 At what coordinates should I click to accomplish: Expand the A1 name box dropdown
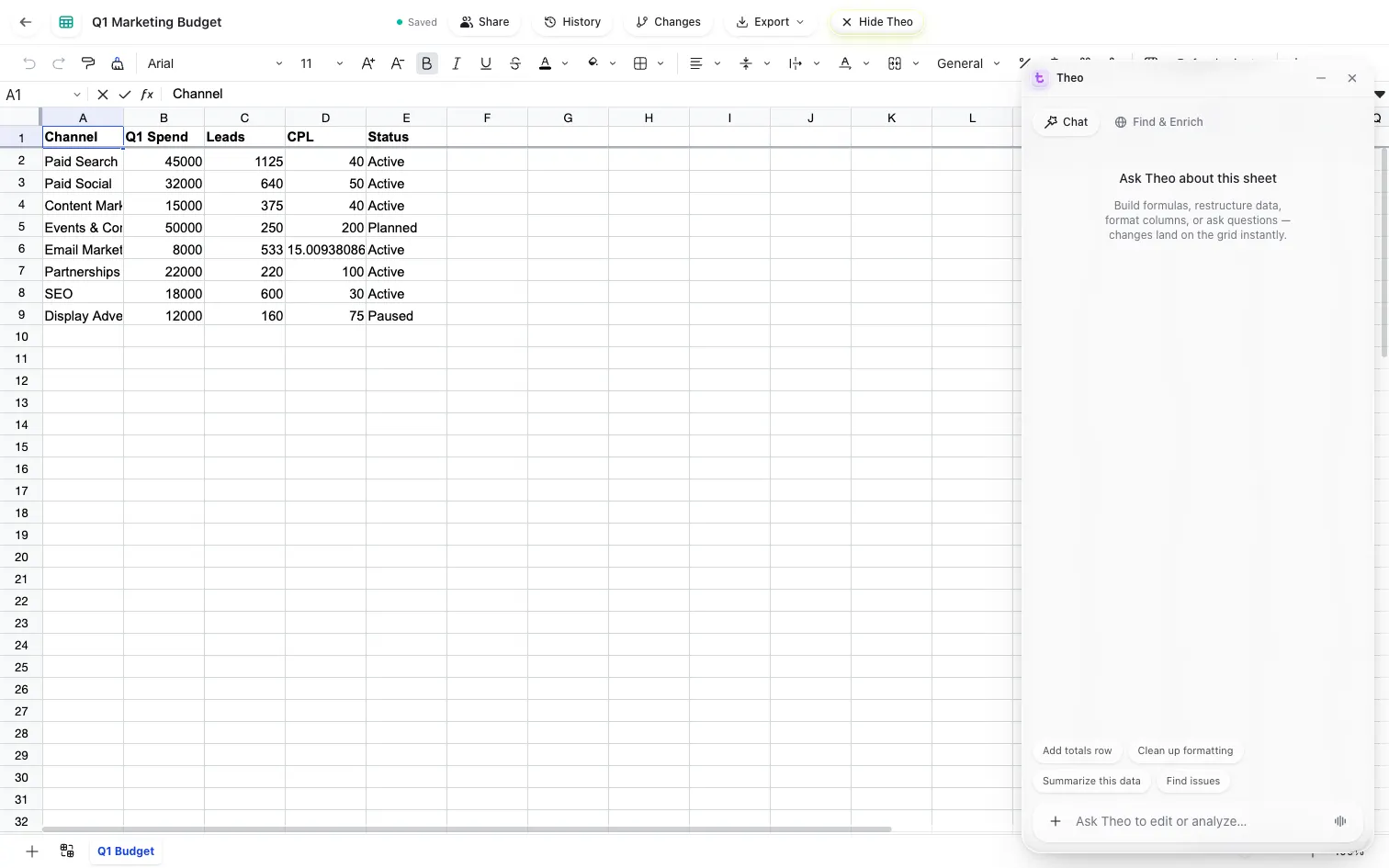tap(77, 95)
